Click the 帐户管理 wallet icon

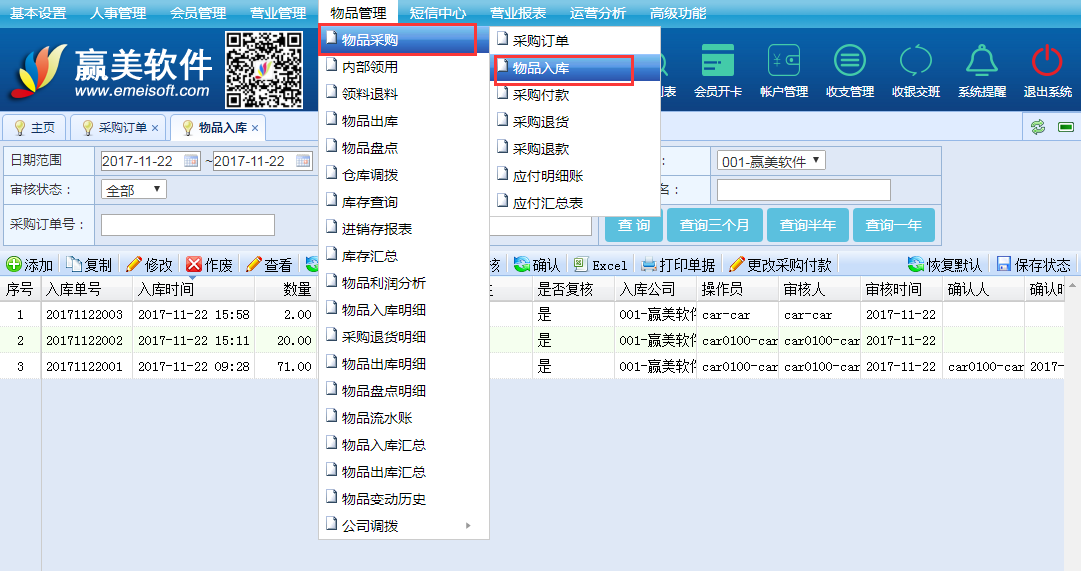(783, 62)
